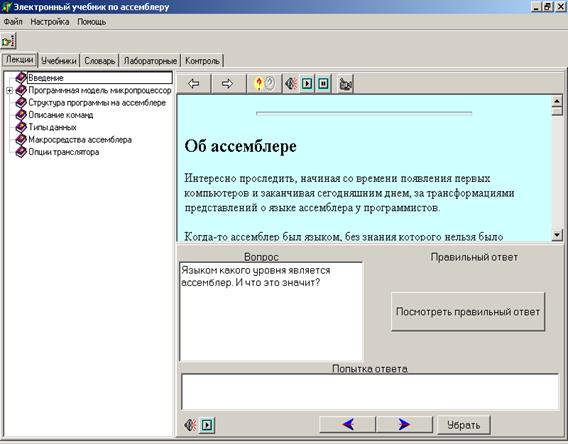Open the Настройка menu

(x=50, y=22)
